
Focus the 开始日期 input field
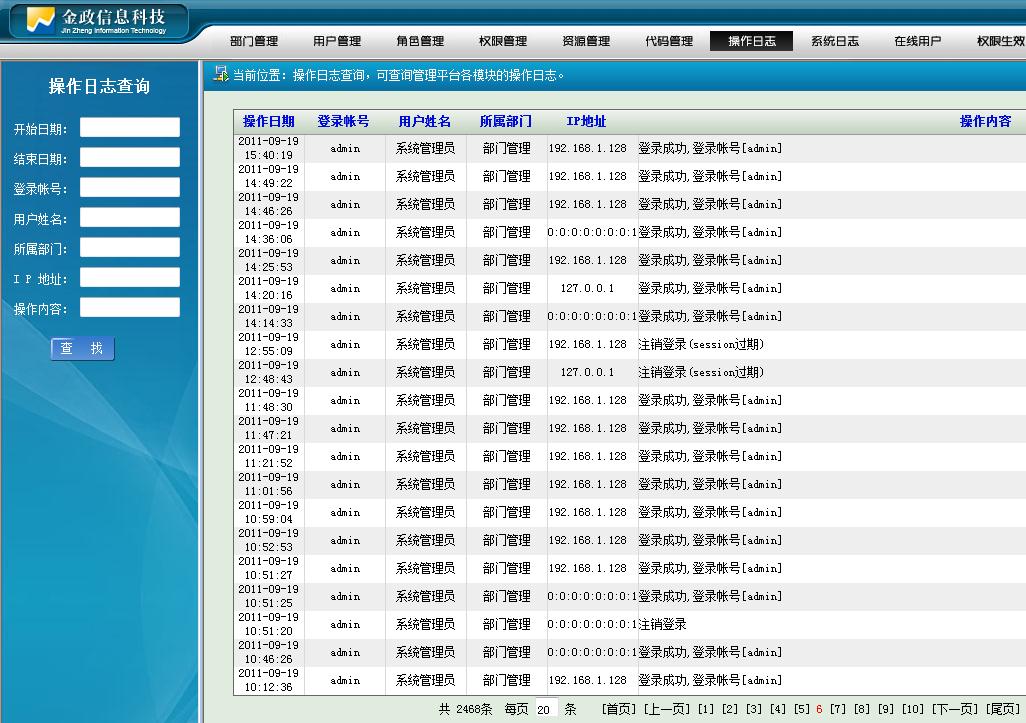pos(130,128)
